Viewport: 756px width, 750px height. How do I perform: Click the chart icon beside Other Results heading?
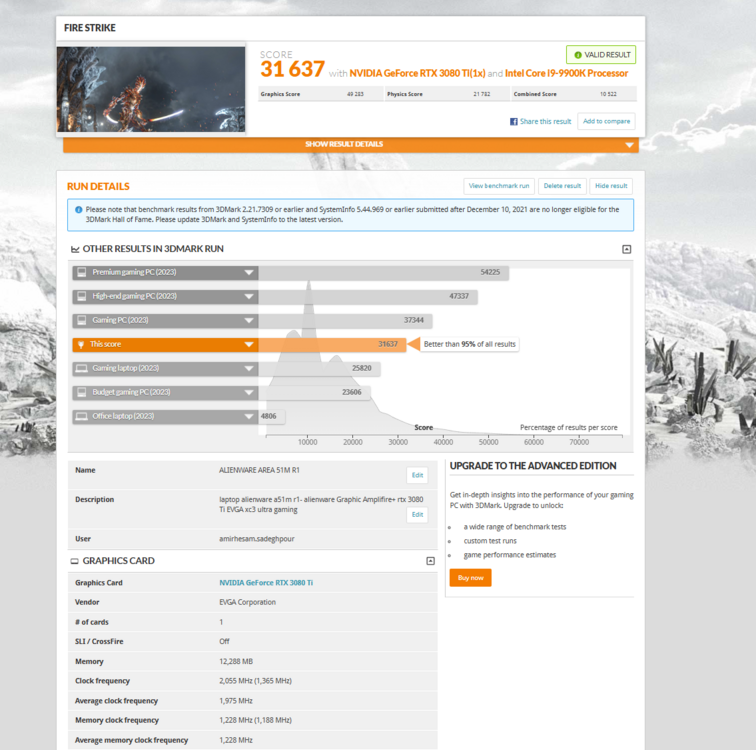75,249
